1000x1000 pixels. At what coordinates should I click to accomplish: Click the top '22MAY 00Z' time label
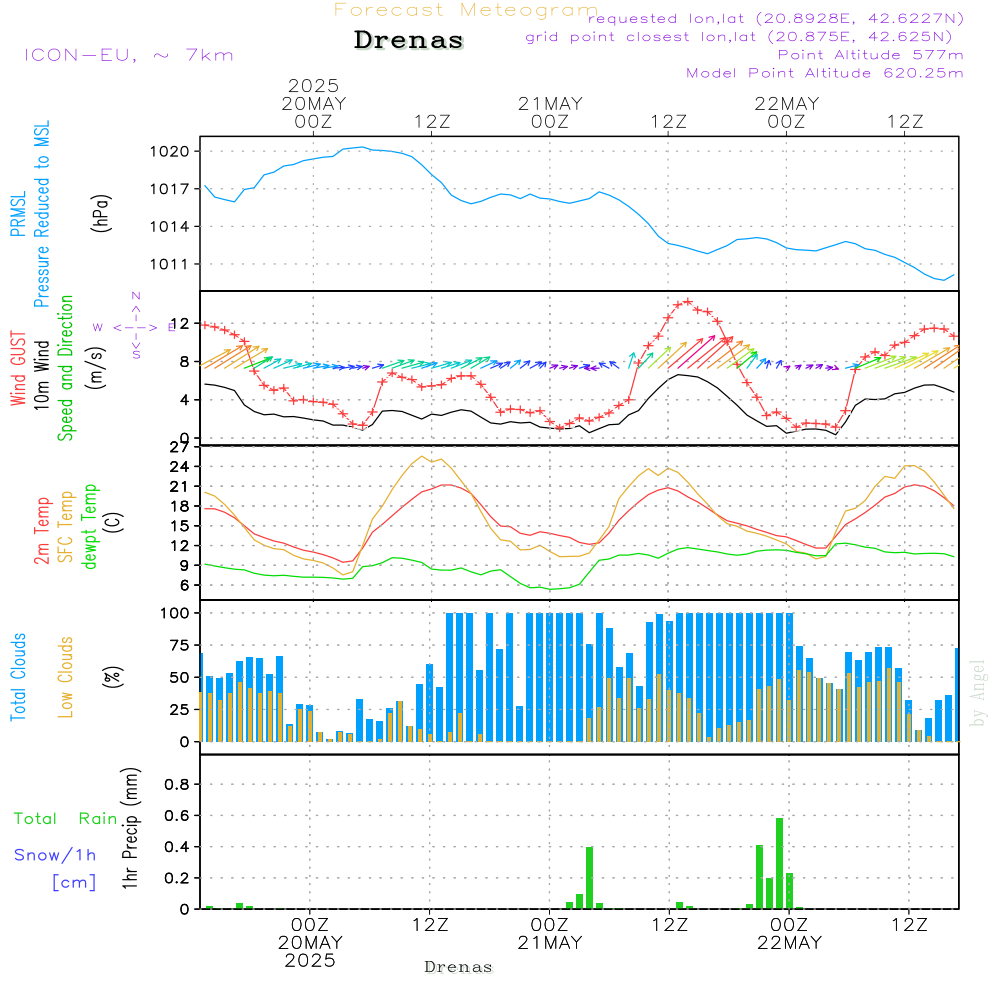[787, 112]
